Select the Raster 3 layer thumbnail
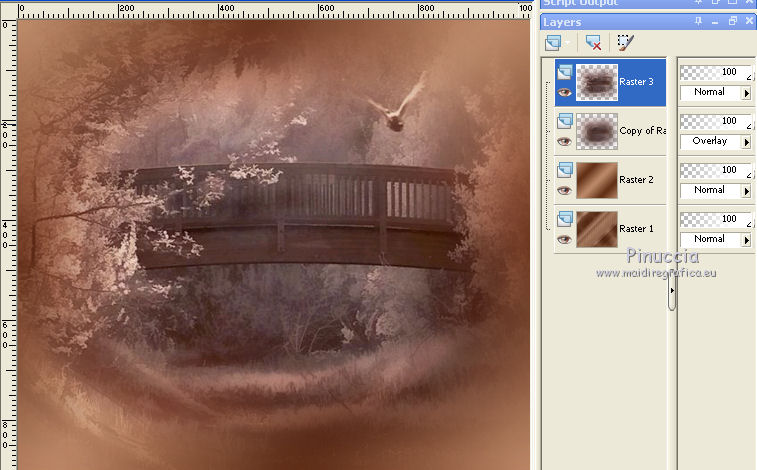This screenshot has width=757, height=470. [x=597, y=83]
